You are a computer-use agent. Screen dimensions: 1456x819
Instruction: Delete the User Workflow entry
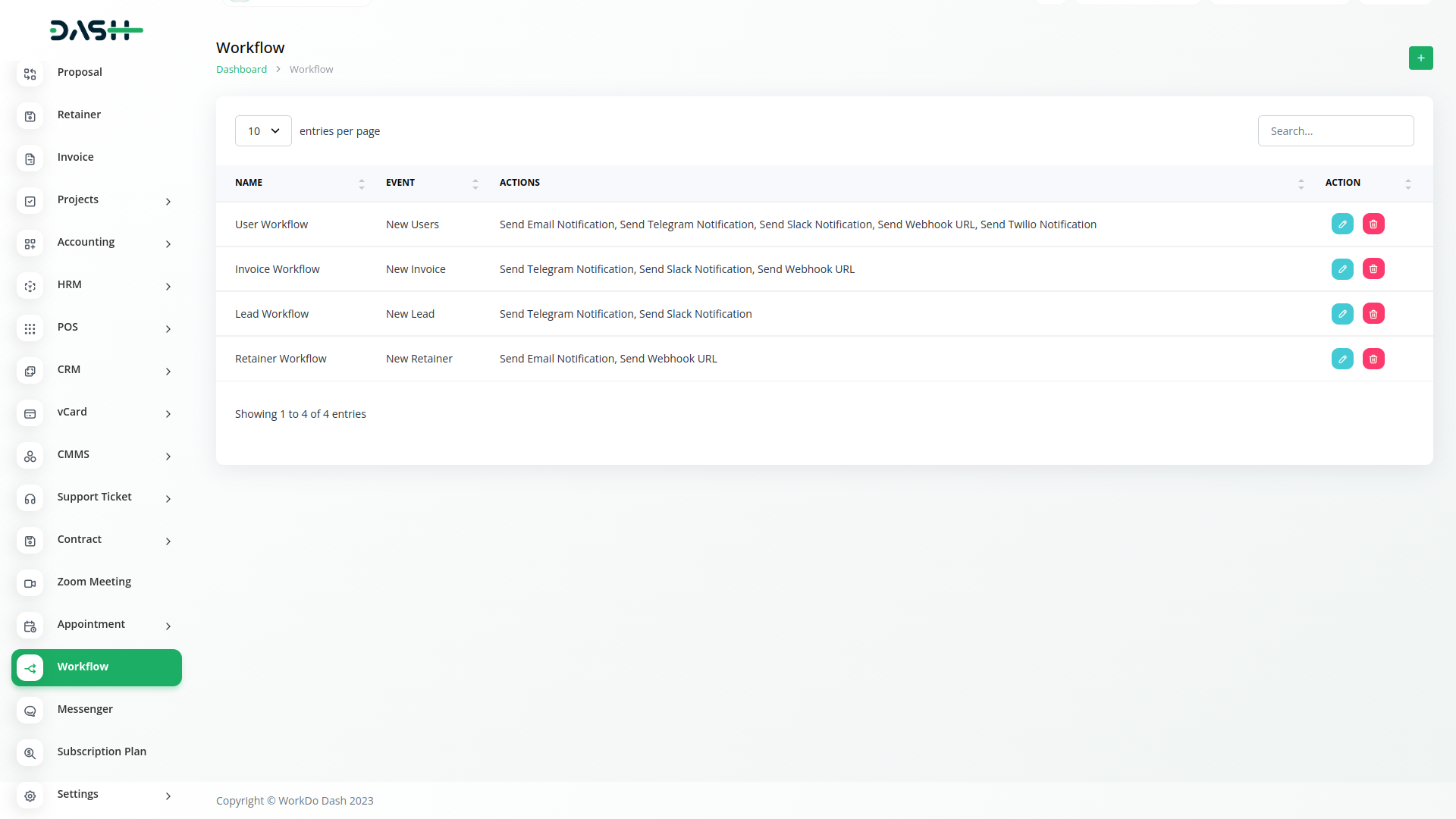tap(1373, 224)
